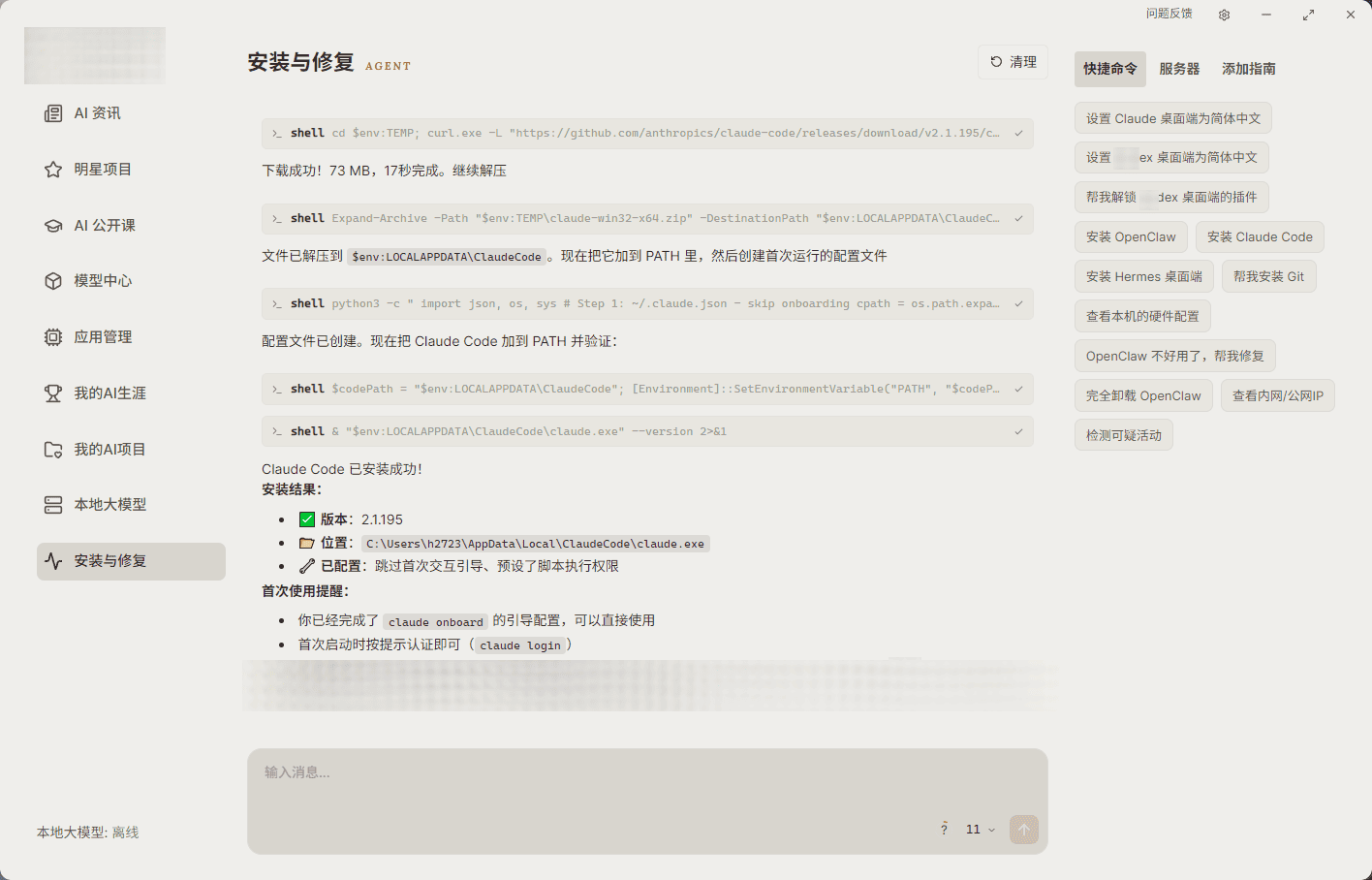Screen dimensions: 1372x880
Task: Switch to the 服务器 tab
Action: (1179, 69)
